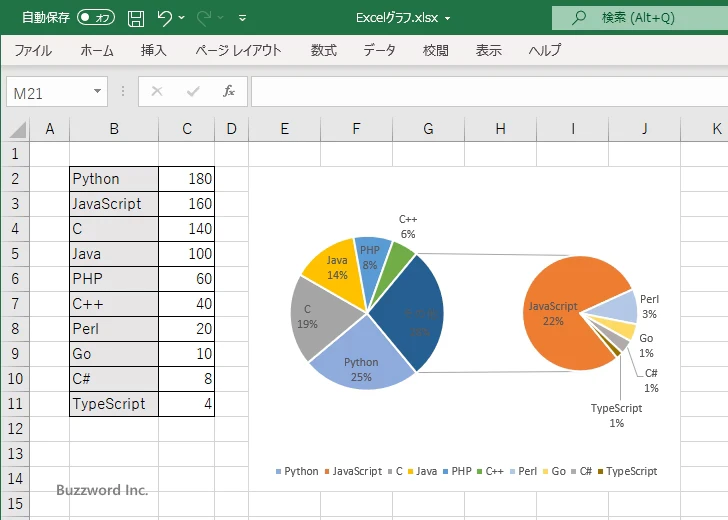This screenshot has width=728, height=520.
Task: Switch to the 表示 ribbon tab
Action: click(x=488, y=50)
